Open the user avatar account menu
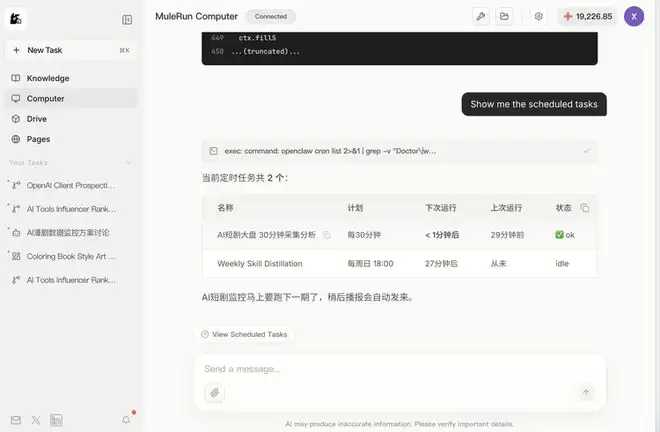 (x=633, y=16)
